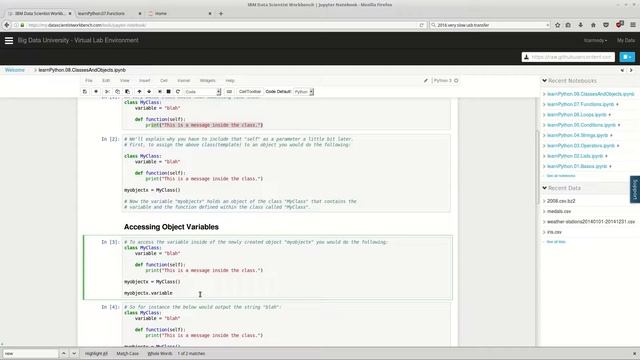The width and height of the screenshot is (640, 360).
Task: Click the copy cell icon
Action: [118, 92]
